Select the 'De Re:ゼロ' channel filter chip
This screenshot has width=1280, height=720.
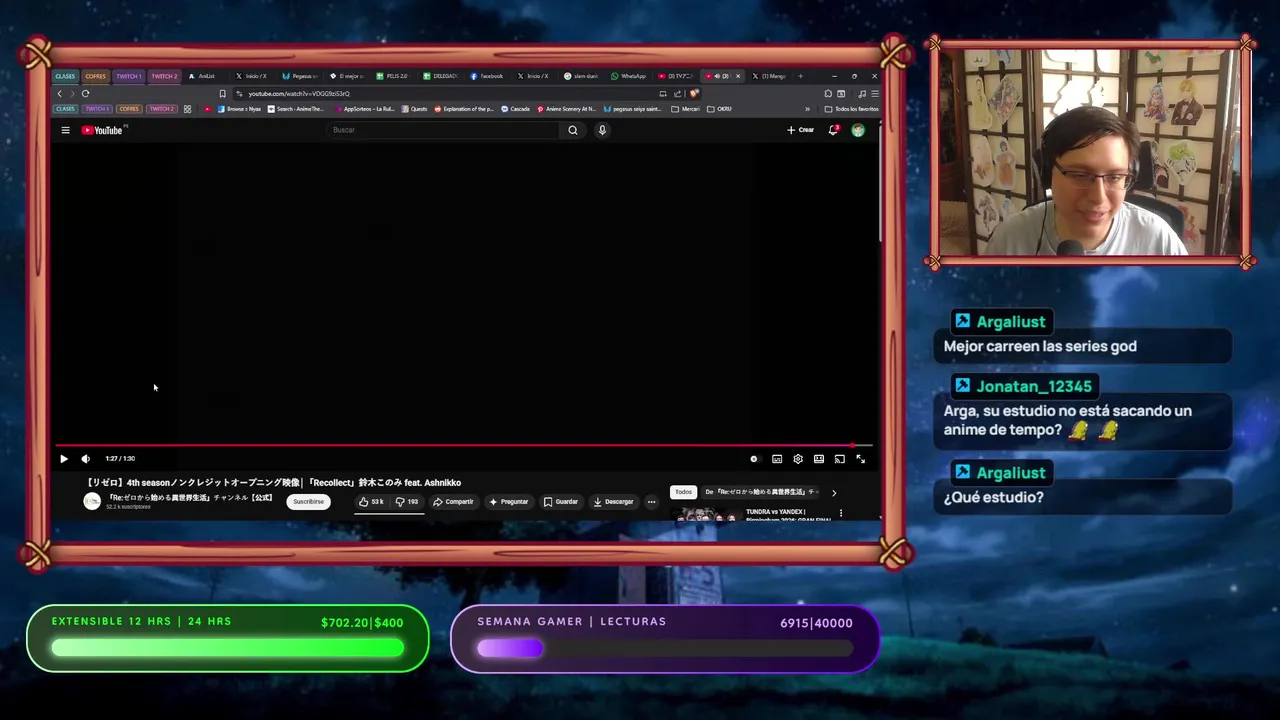[x=762, y=492]
